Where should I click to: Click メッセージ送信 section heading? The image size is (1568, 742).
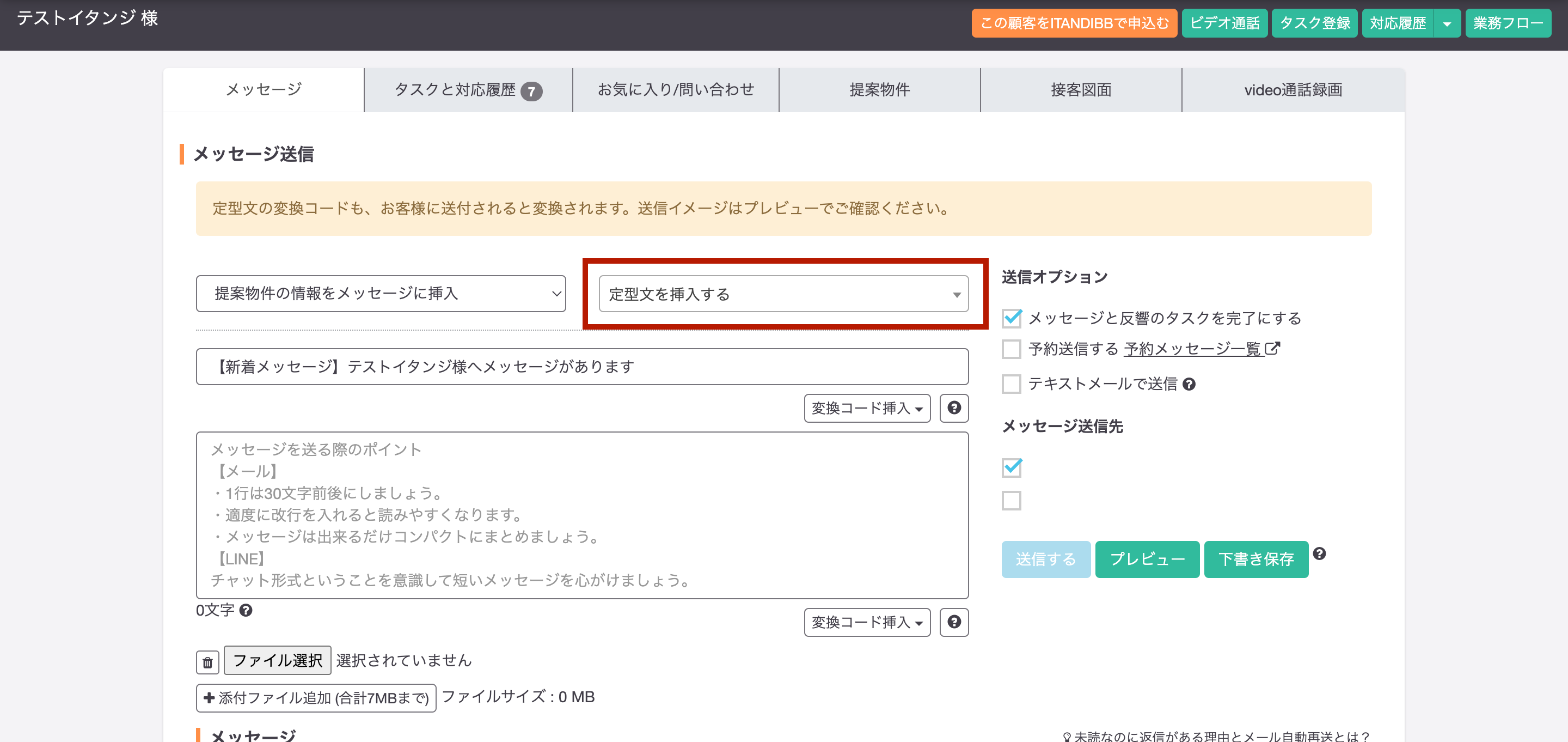(253, 154)
